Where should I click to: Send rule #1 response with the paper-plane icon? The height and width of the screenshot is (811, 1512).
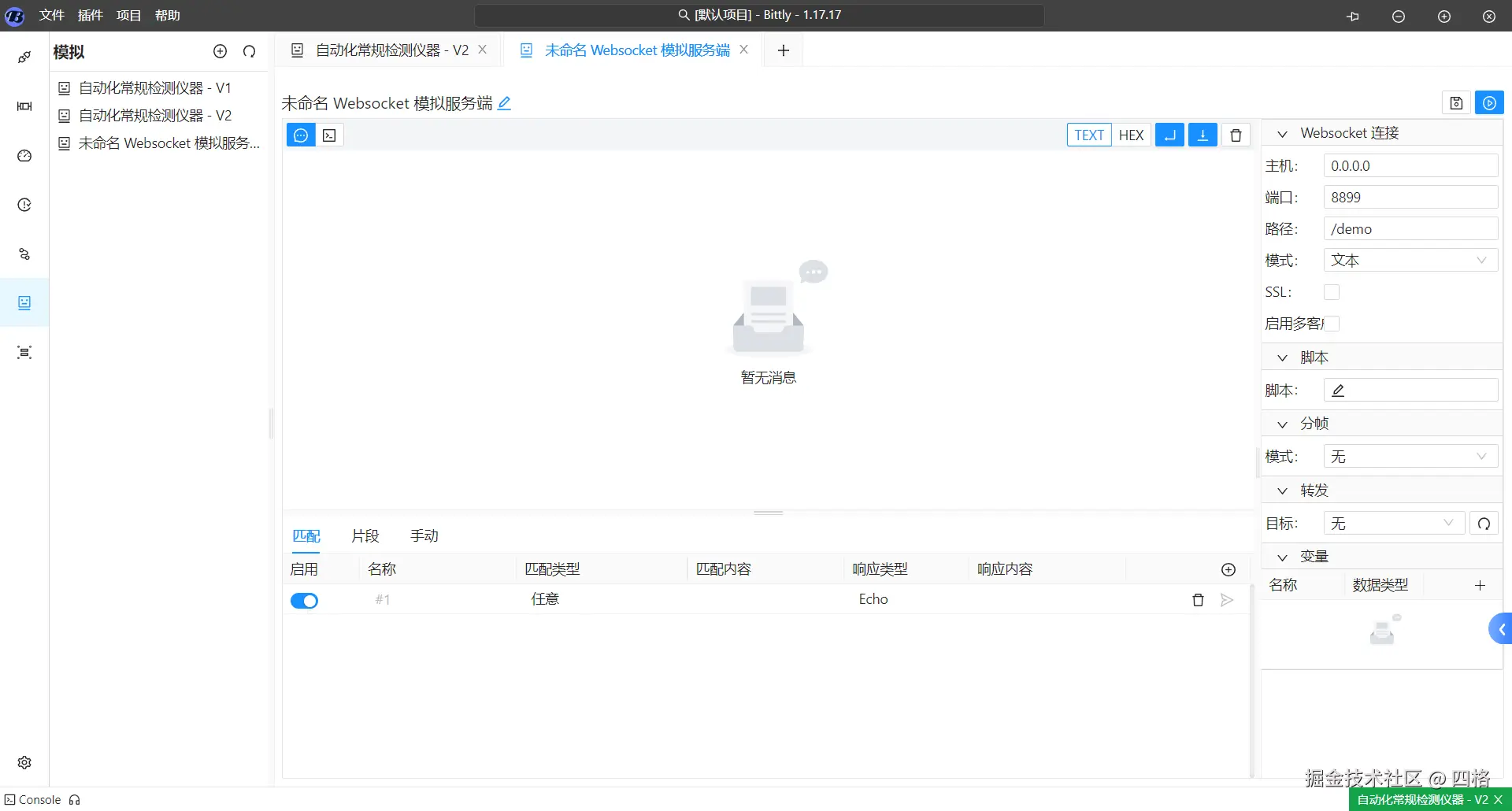(1227, 600)
